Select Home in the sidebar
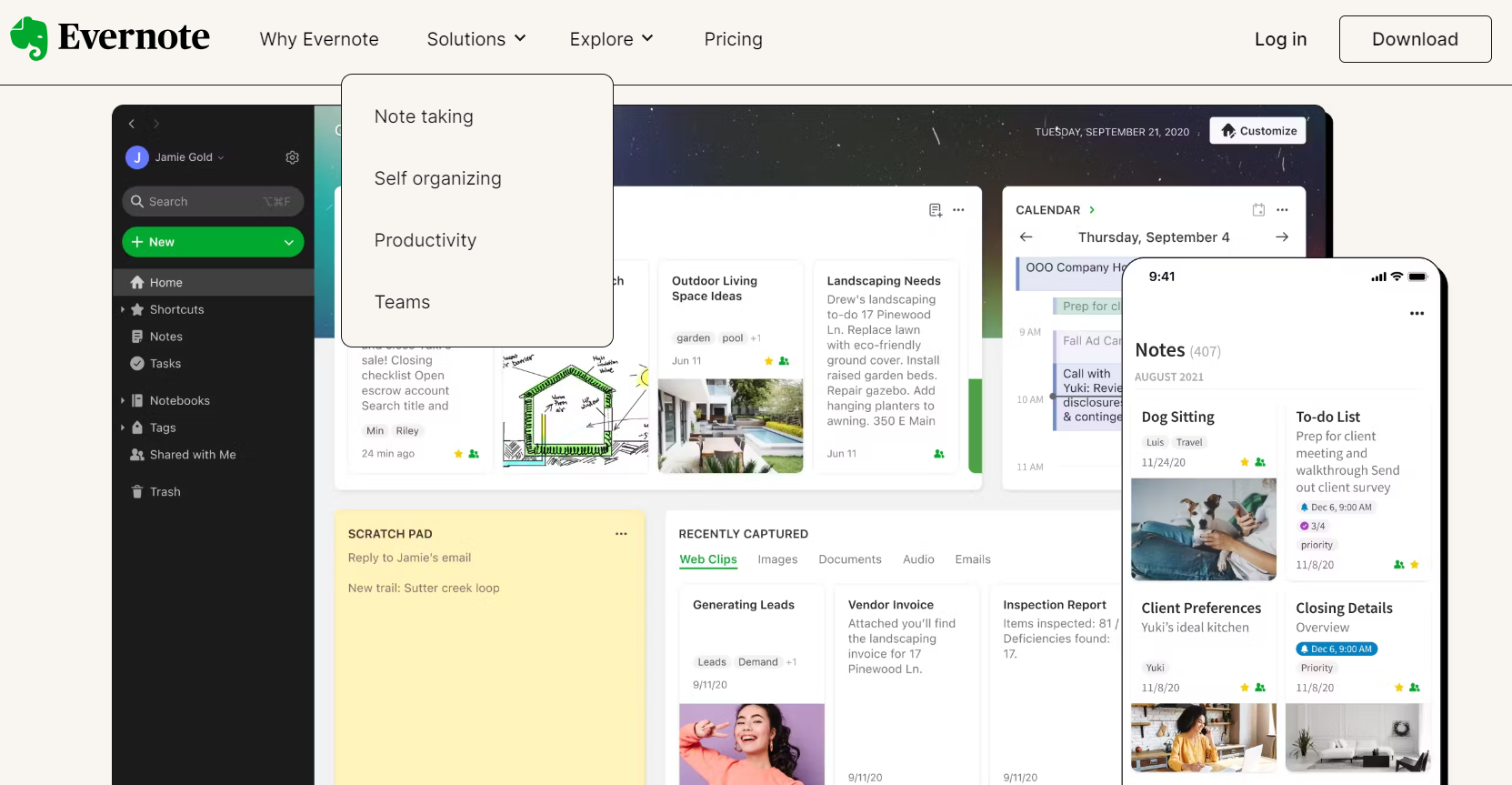This screenshot has height=785, width=1512. click(x=213, y=282)
